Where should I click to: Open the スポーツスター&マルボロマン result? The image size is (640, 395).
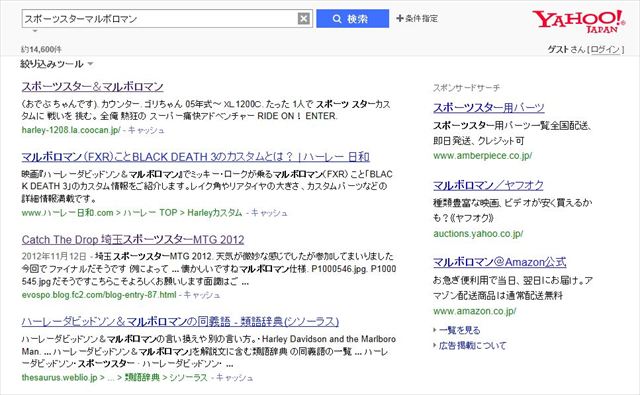[93, 87]
